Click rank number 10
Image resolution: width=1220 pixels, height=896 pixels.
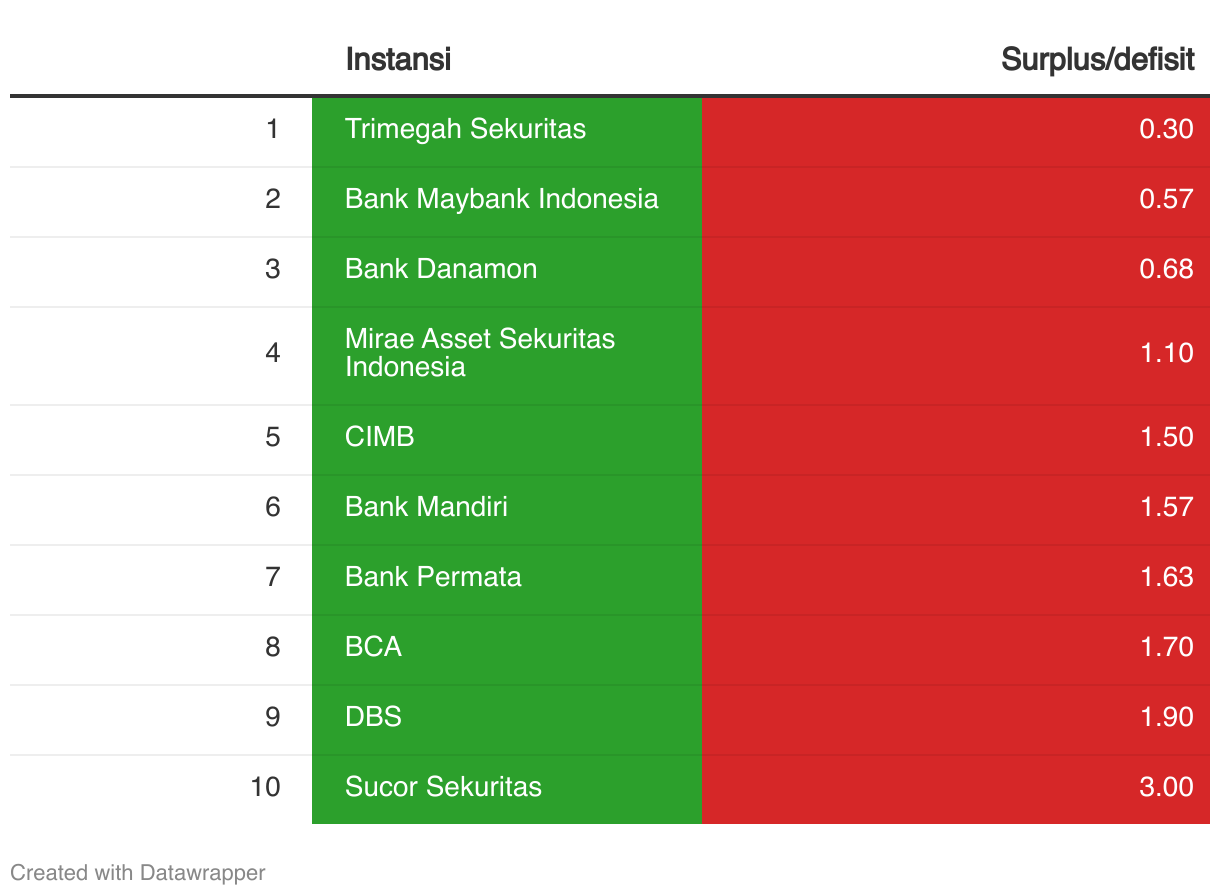[265, 787]
